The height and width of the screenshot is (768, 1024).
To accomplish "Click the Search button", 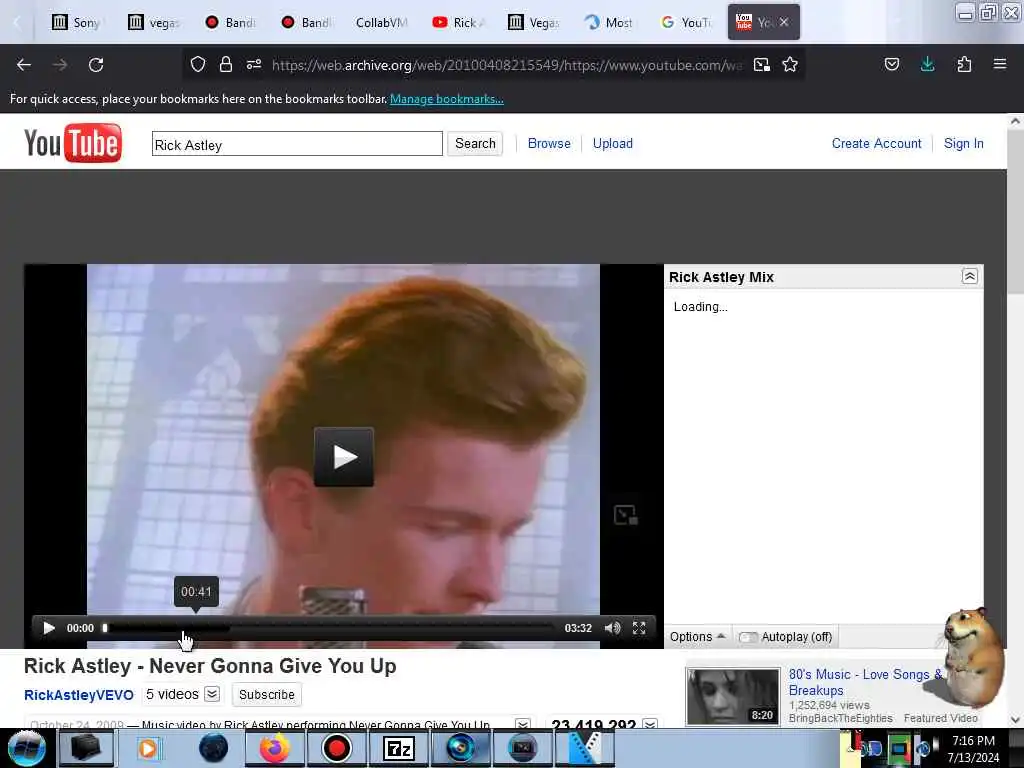I will 475,144.
